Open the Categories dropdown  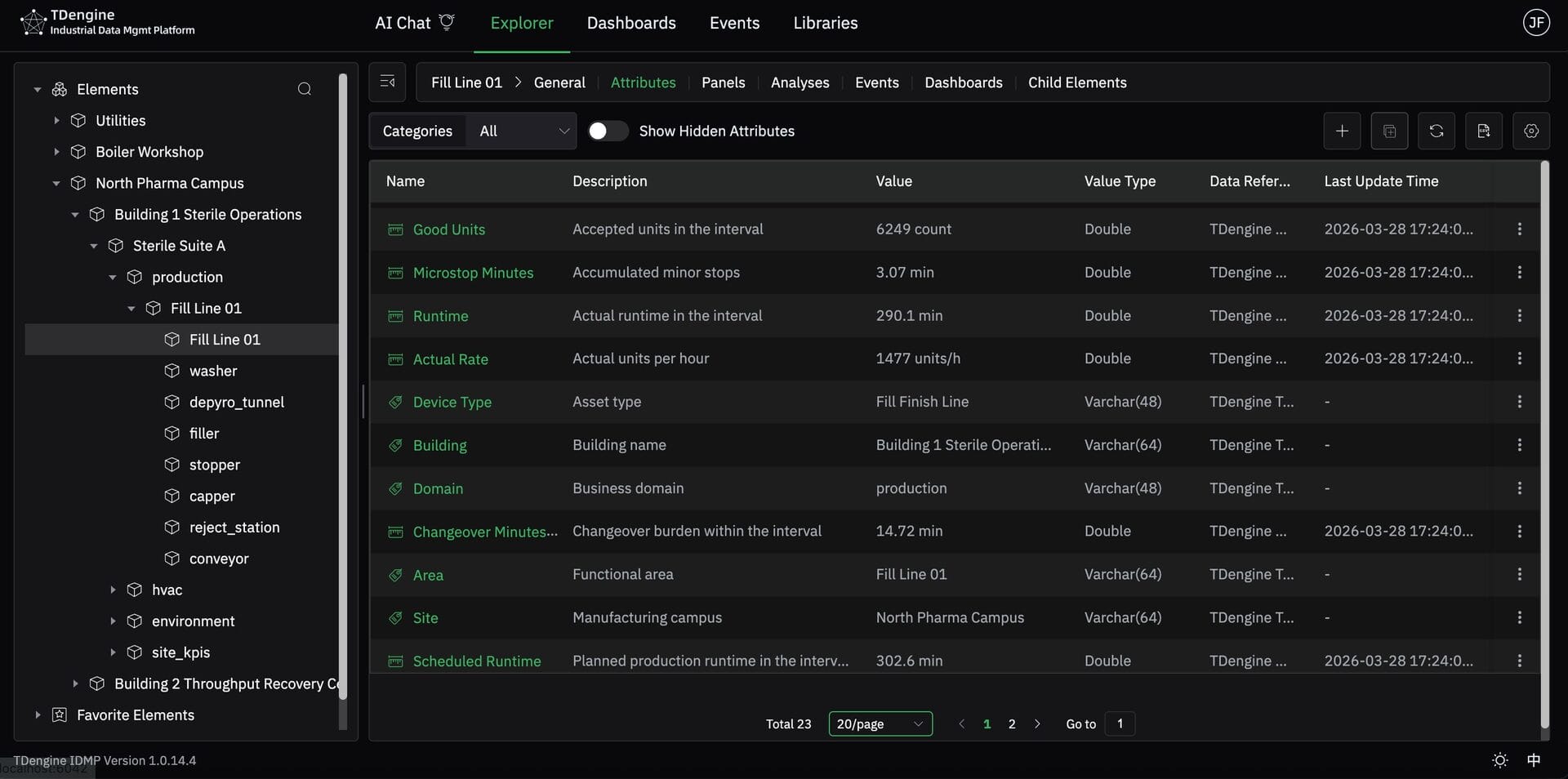tap(523, 131)
